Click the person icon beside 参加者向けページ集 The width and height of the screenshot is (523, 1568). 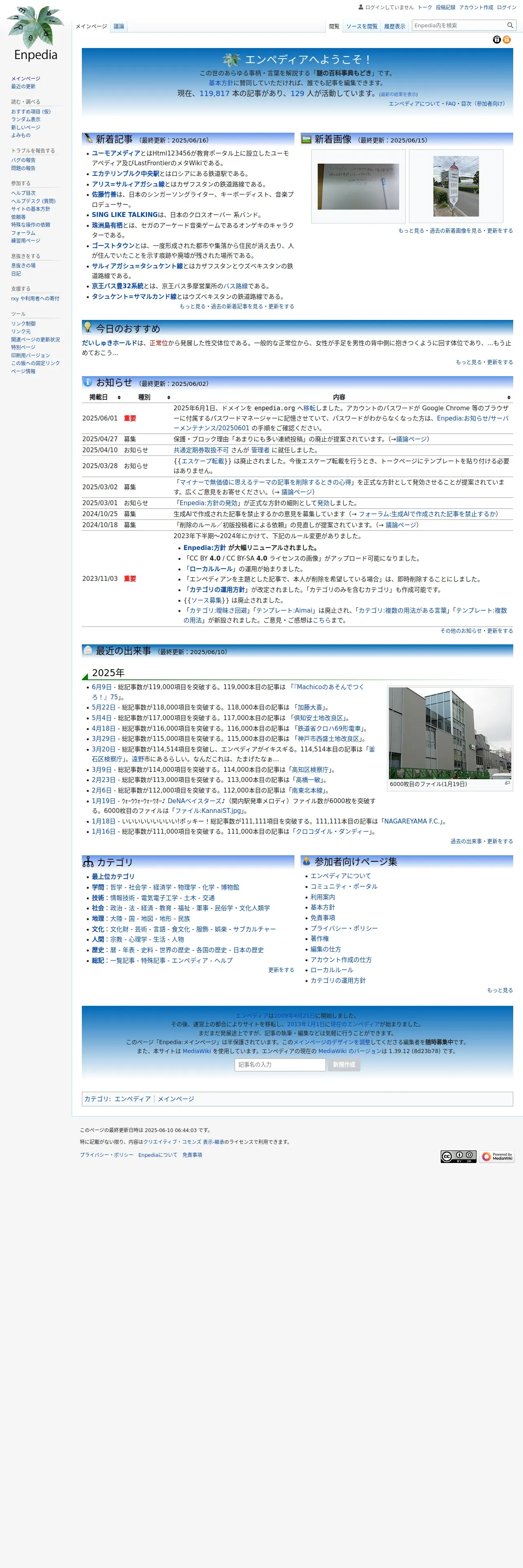[x=306, y=861]
